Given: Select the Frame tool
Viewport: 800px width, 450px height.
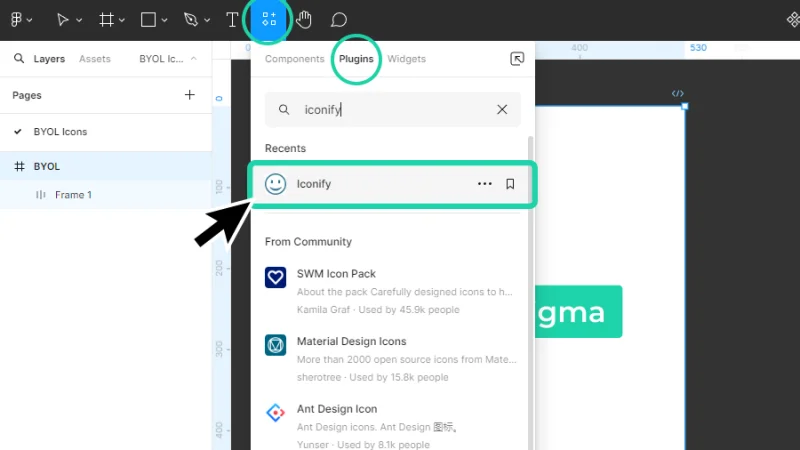Looking at the screenshot, I should (x=106, y=20).
